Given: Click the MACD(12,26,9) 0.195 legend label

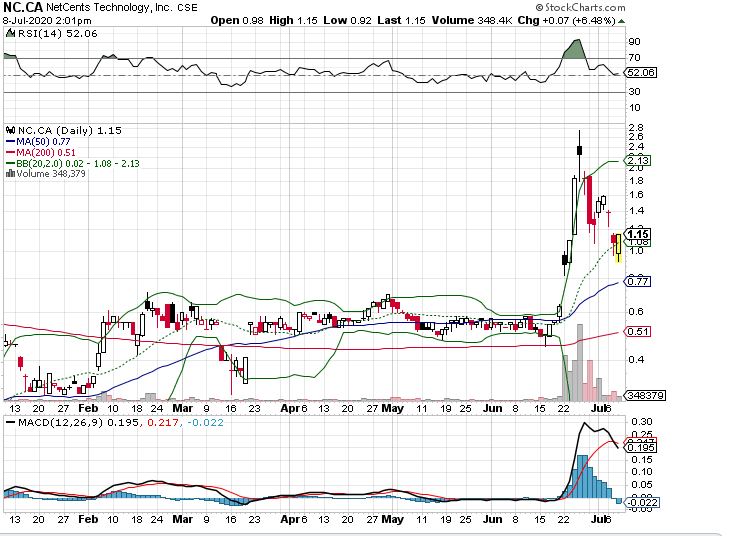Looking at the screenshot, I should pos(78,423).
